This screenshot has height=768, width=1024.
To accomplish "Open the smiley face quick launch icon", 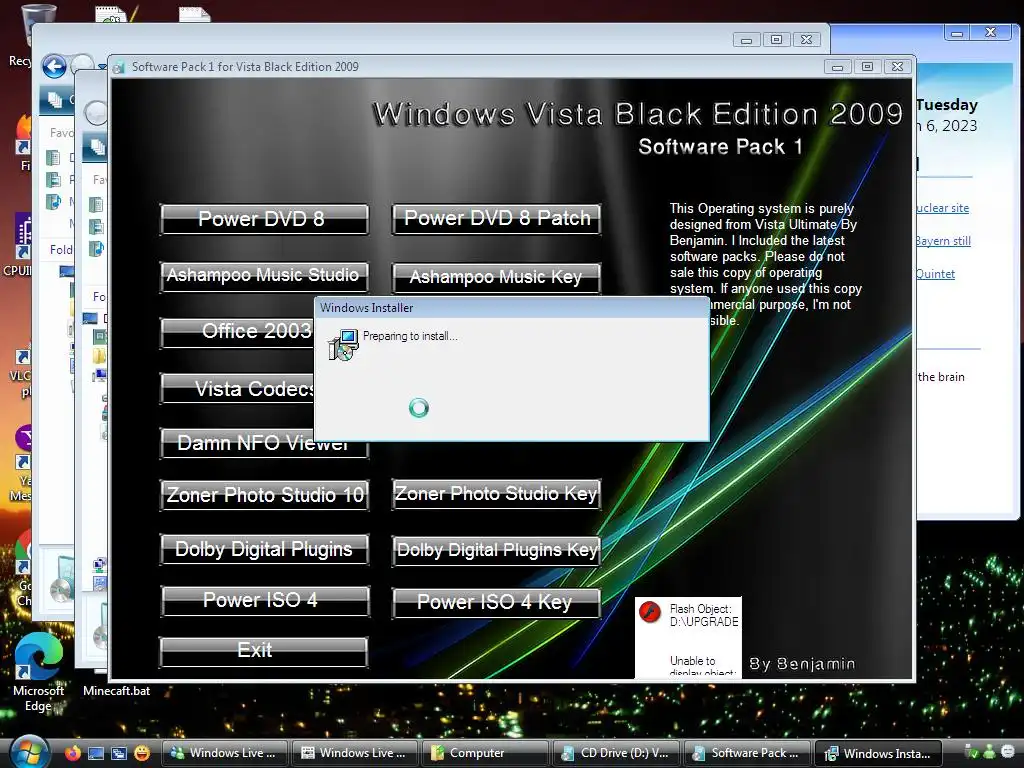I will [x=142, y=753].
